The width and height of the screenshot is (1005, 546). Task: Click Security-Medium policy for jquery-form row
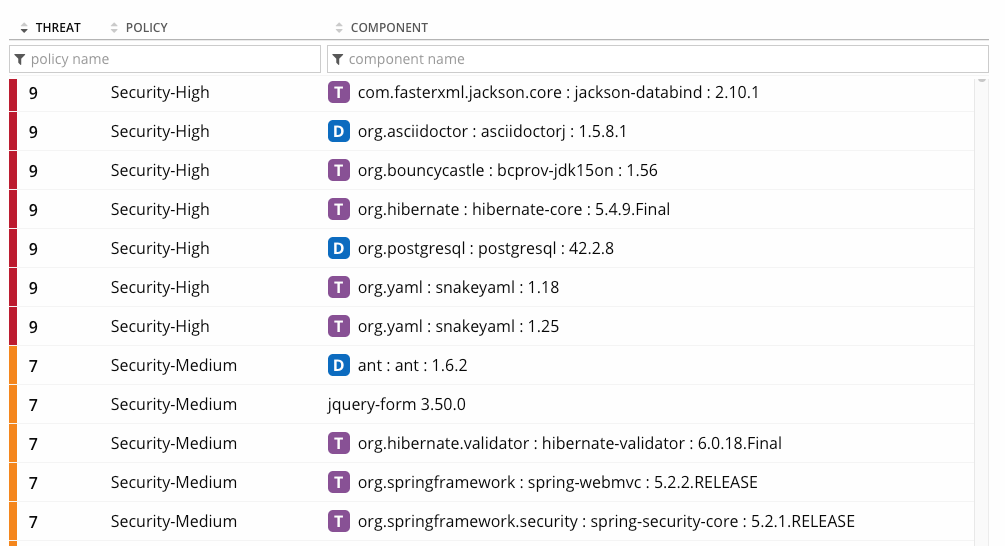pos(174,404)
